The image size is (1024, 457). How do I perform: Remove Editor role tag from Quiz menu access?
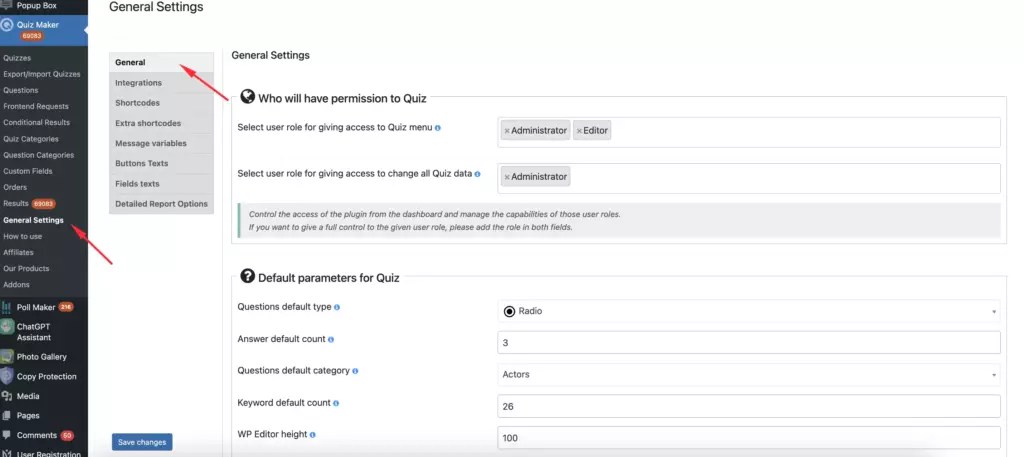[x=579, y=131]
